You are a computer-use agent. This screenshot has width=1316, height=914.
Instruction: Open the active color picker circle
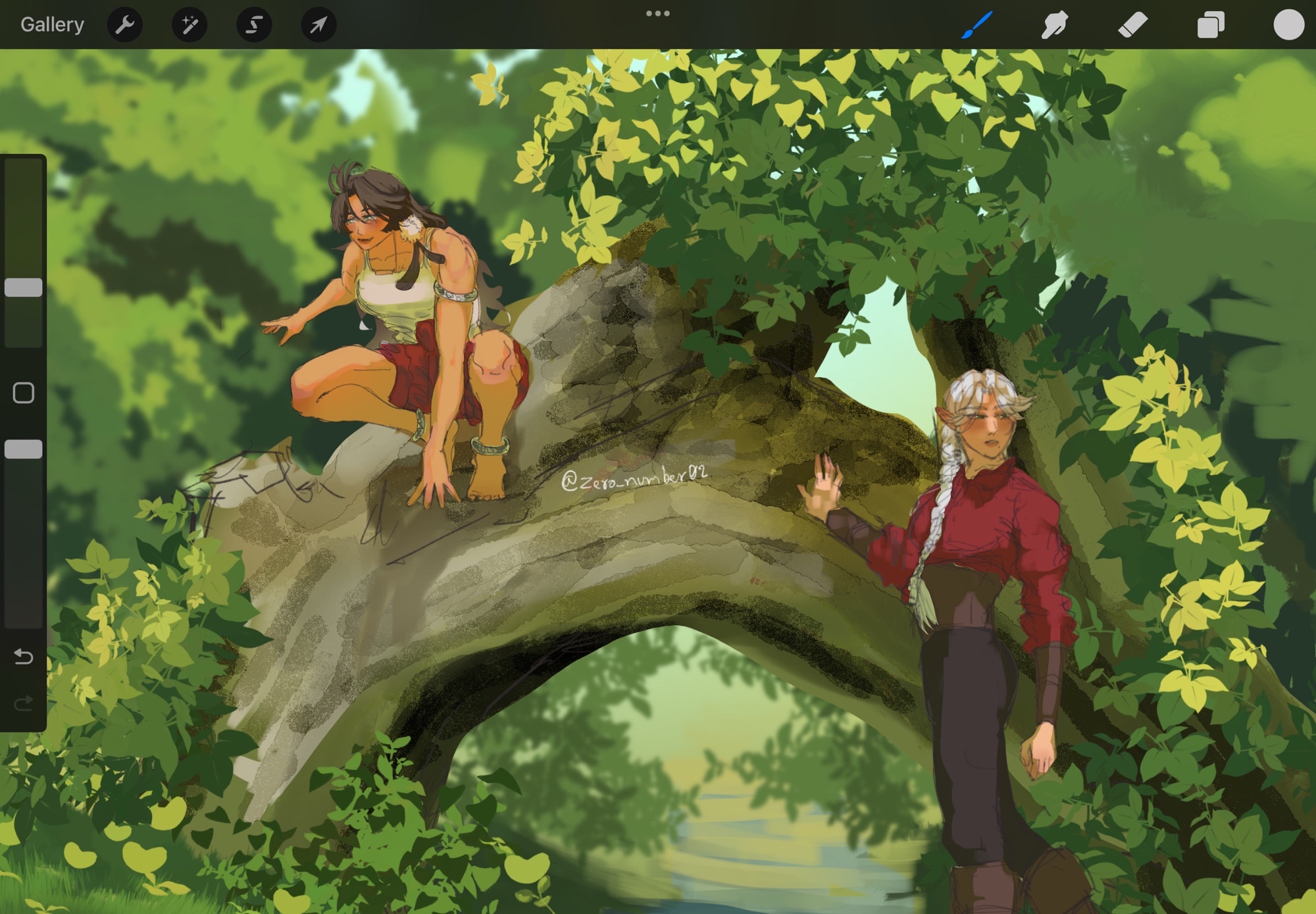click(1288, 25)
